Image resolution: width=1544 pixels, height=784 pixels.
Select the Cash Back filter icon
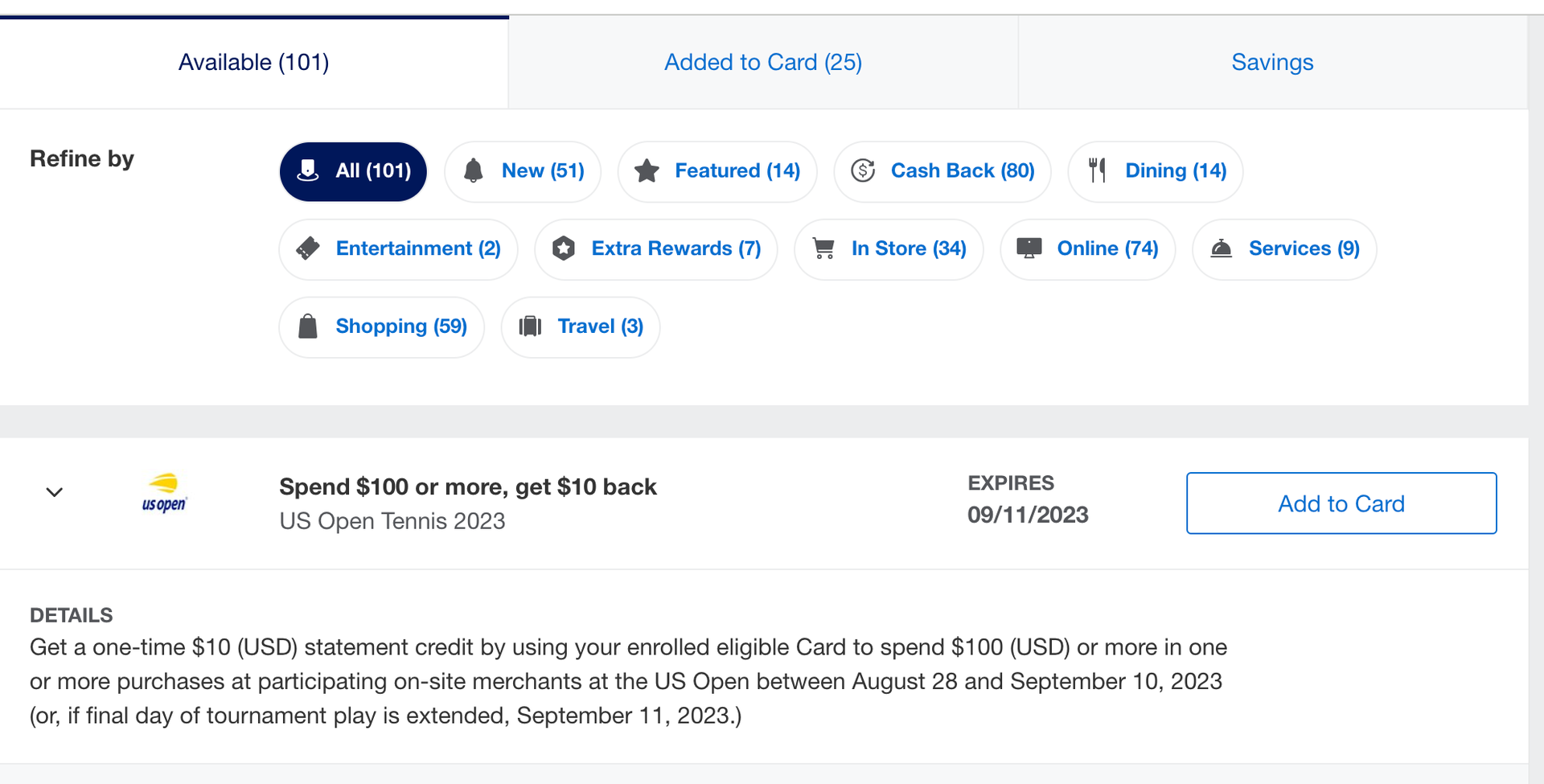(x=863, y=170)
